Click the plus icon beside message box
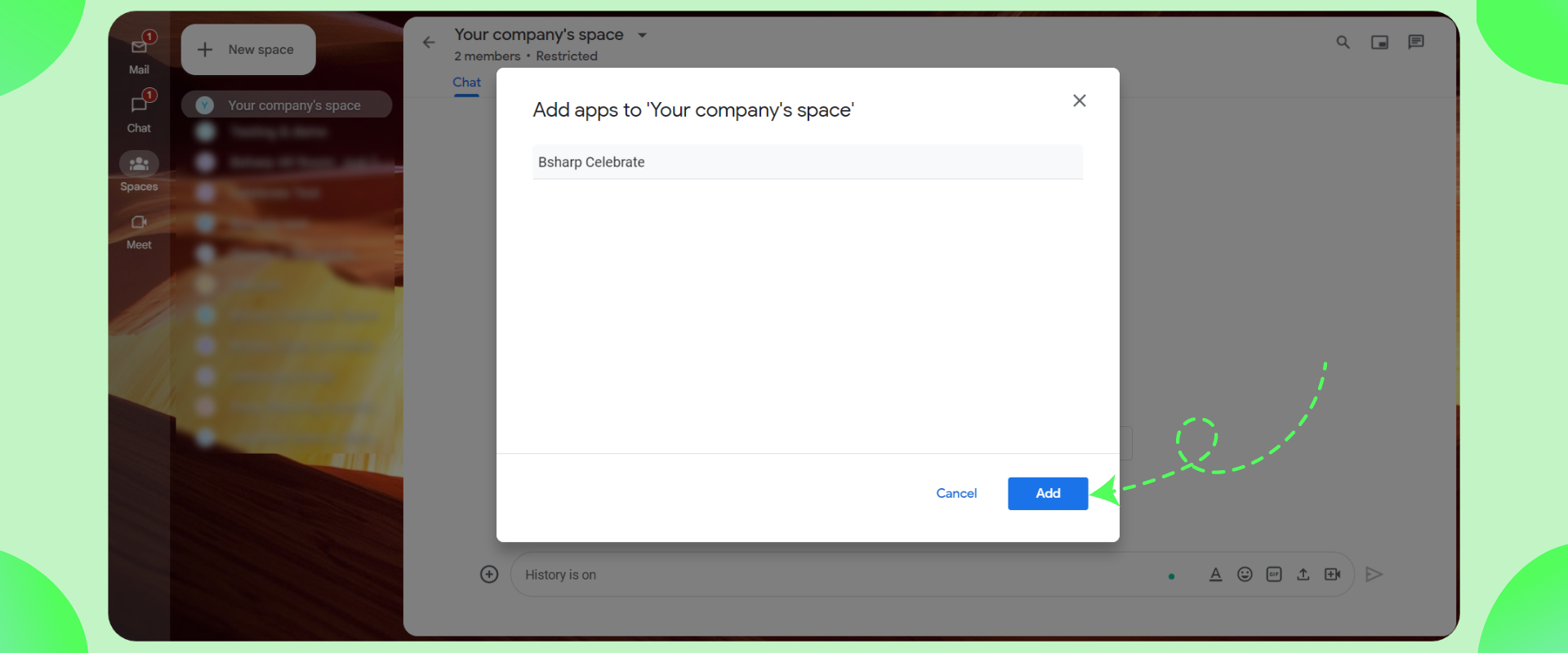Image resolution: width=1568 pixels, height=653 pixels. click(489, 575)
